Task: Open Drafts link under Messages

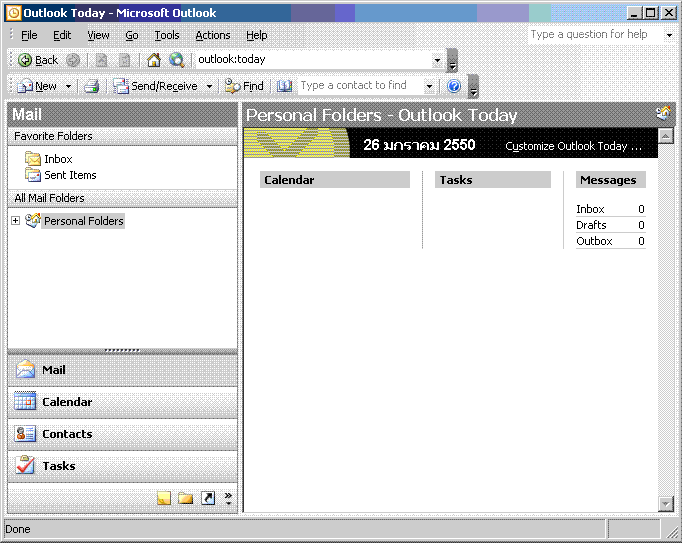Action: (x=591, y=225)
